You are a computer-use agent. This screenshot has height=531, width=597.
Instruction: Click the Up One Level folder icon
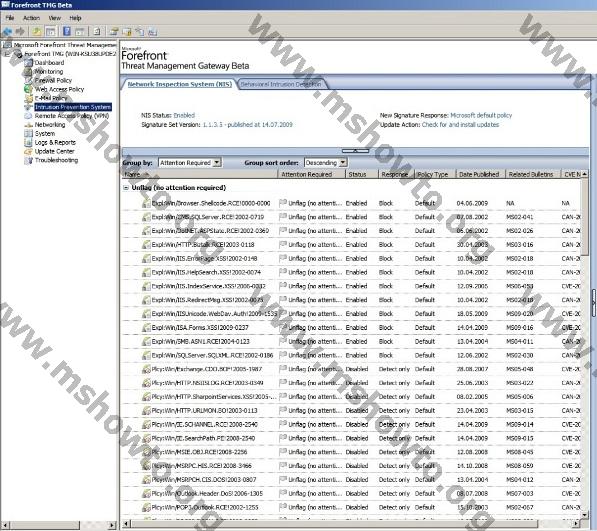(37, 32)
